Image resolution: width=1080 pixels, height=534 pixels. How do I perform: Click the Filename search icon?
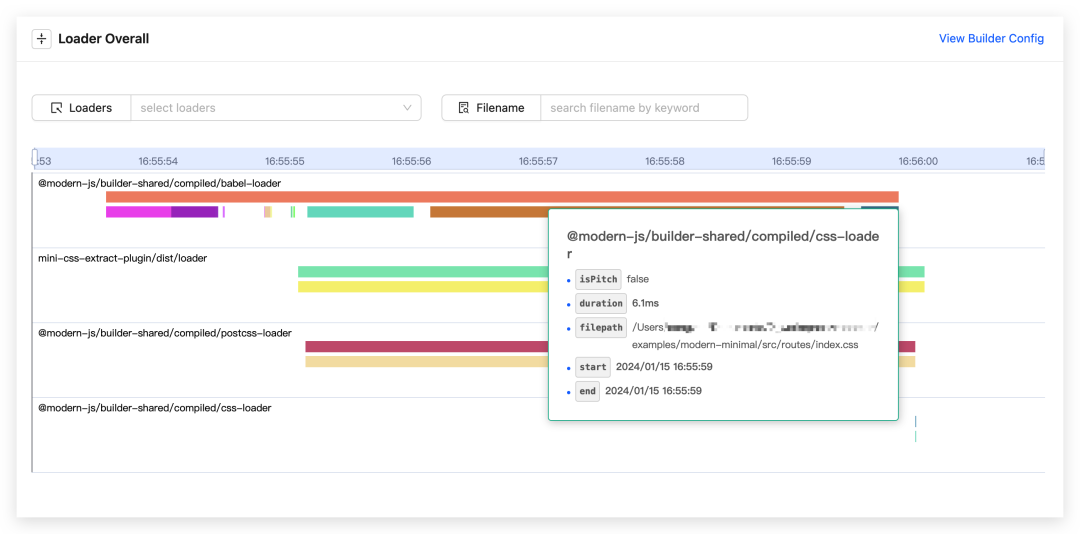pos(463,108)
